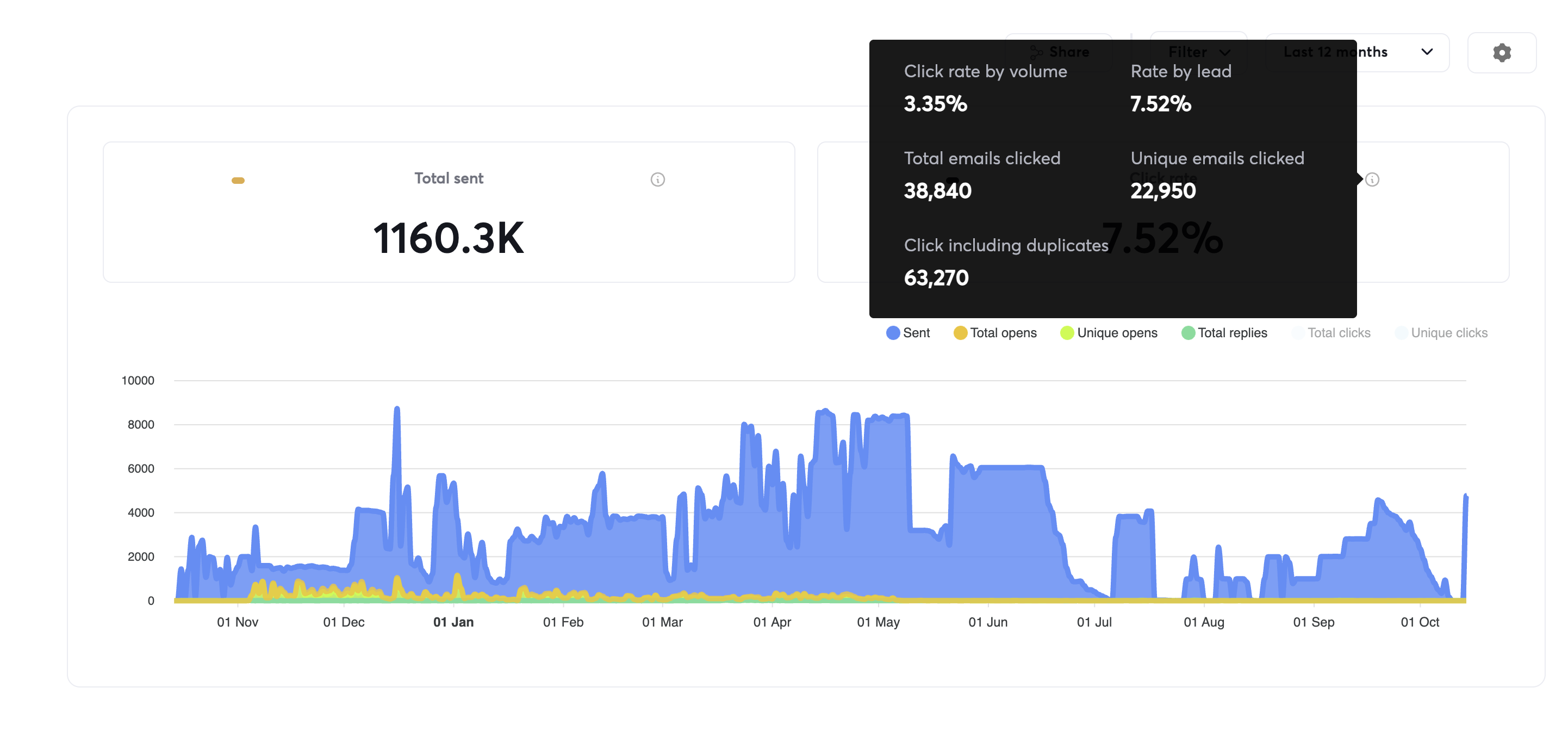This screenshot has width=1568, height=731.
Task: Hide the Total replies legend series
Action: pyautogui.click(x=1232, y=333)
